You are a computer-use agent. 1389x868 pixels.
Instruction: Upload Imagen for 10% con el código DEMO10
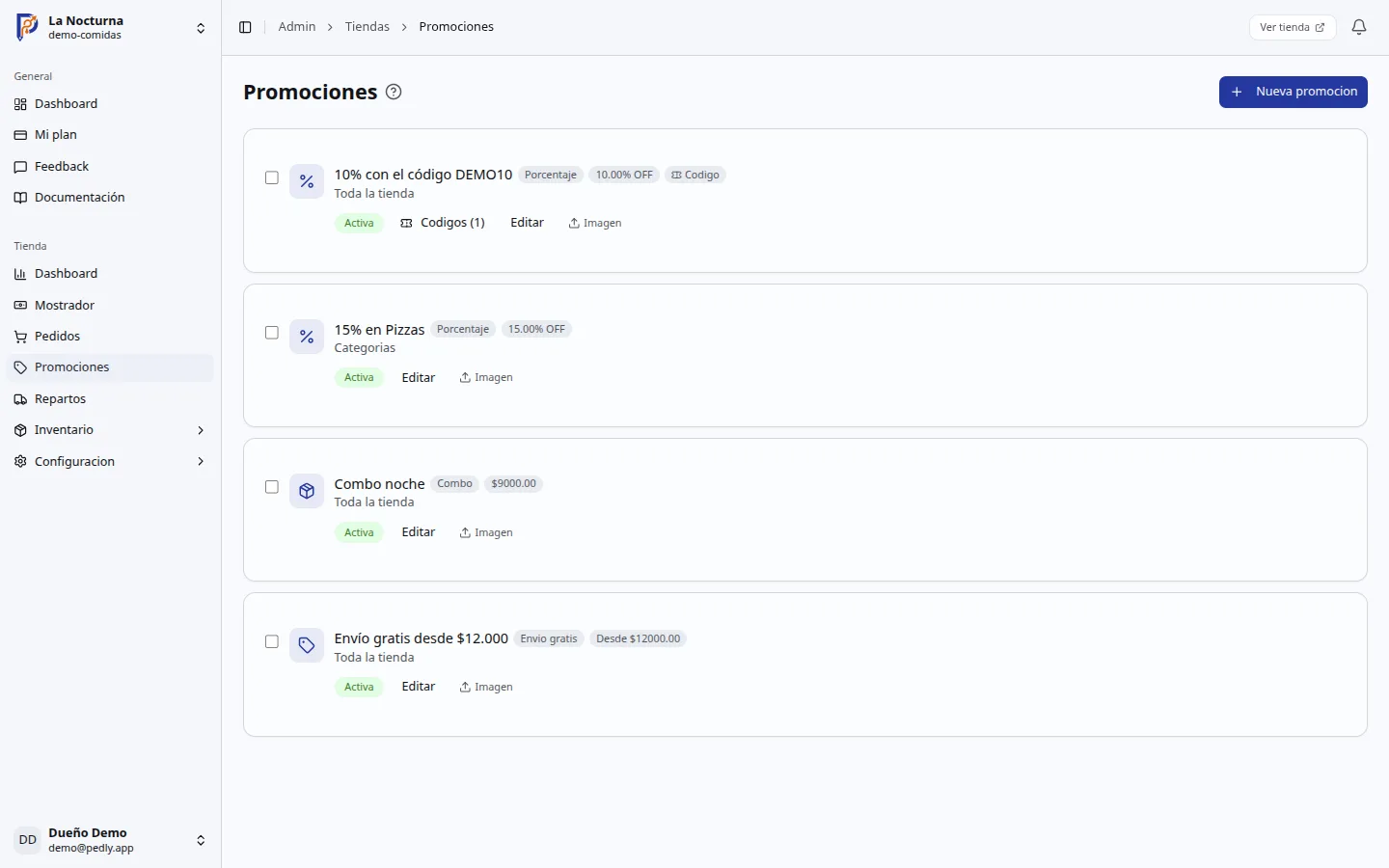(595, 223)
